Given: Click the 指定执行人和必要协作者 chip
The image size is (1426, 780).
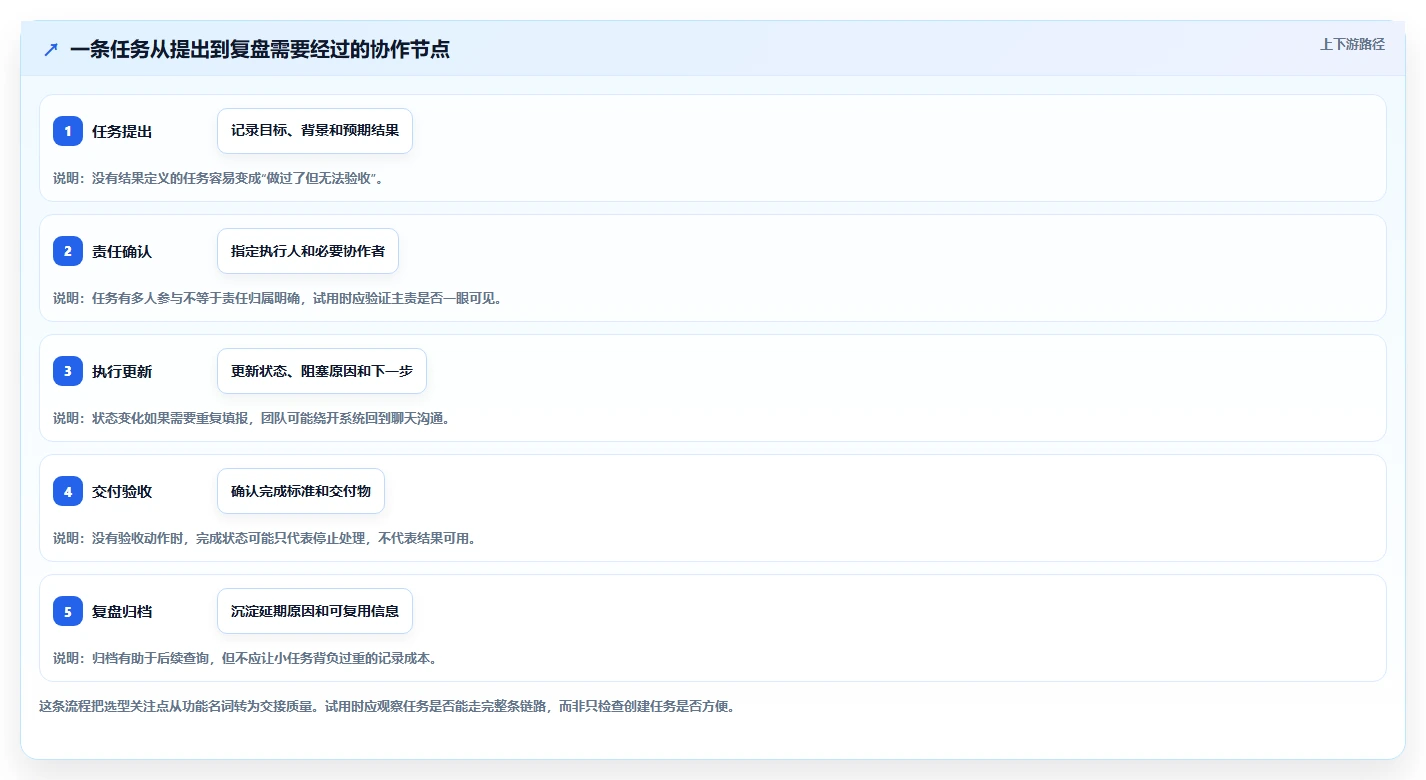Looking at the screenshot, I should click(x=308, y=251).
